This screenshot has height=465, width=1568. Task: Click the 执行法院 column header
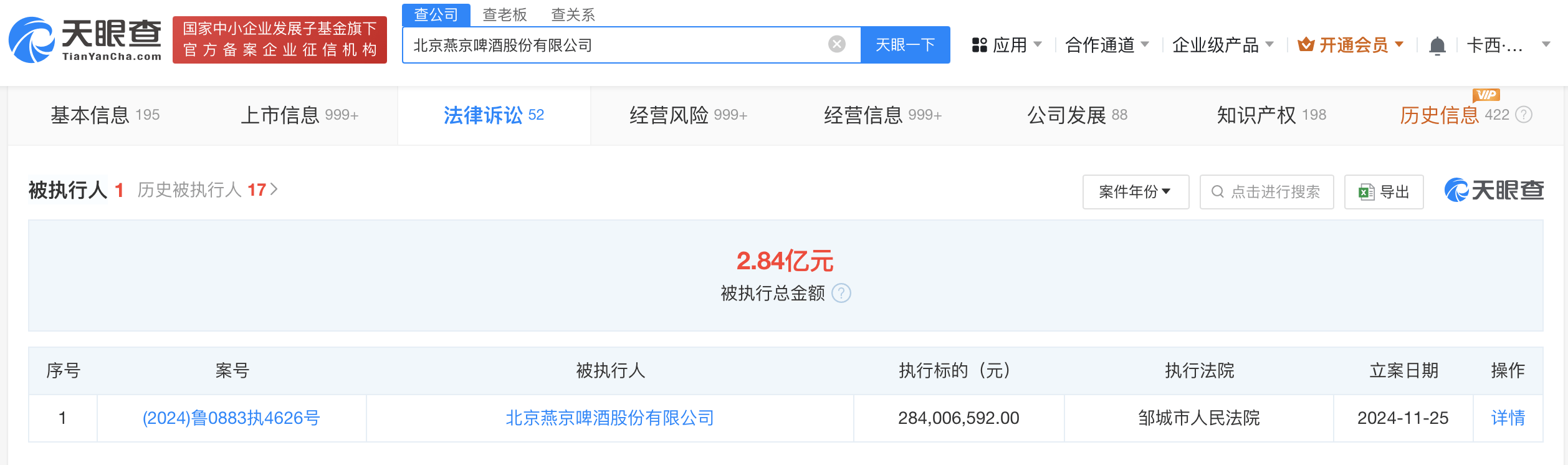tap(1199, 371)
